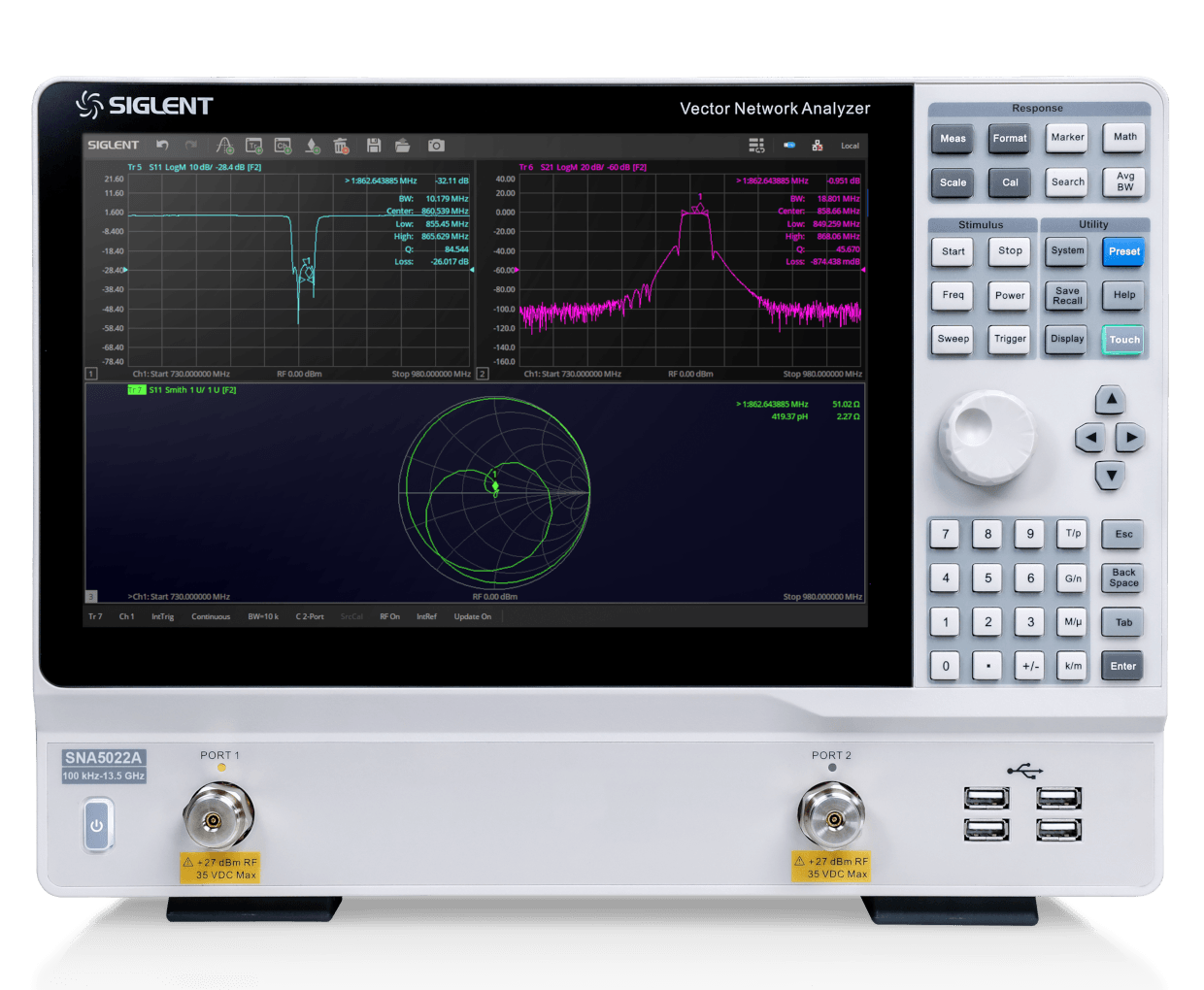Click the network LAN status icon
This screenshot has height=990, width=1204.
coord(817,146)
